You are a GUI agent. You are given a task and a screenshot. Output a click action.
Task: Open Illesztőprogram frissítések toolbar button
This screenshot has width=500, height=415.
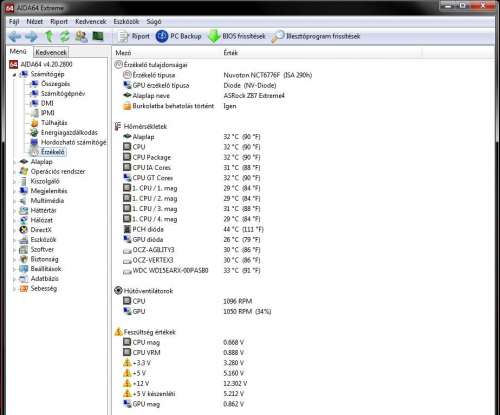(x=316, y=36)
